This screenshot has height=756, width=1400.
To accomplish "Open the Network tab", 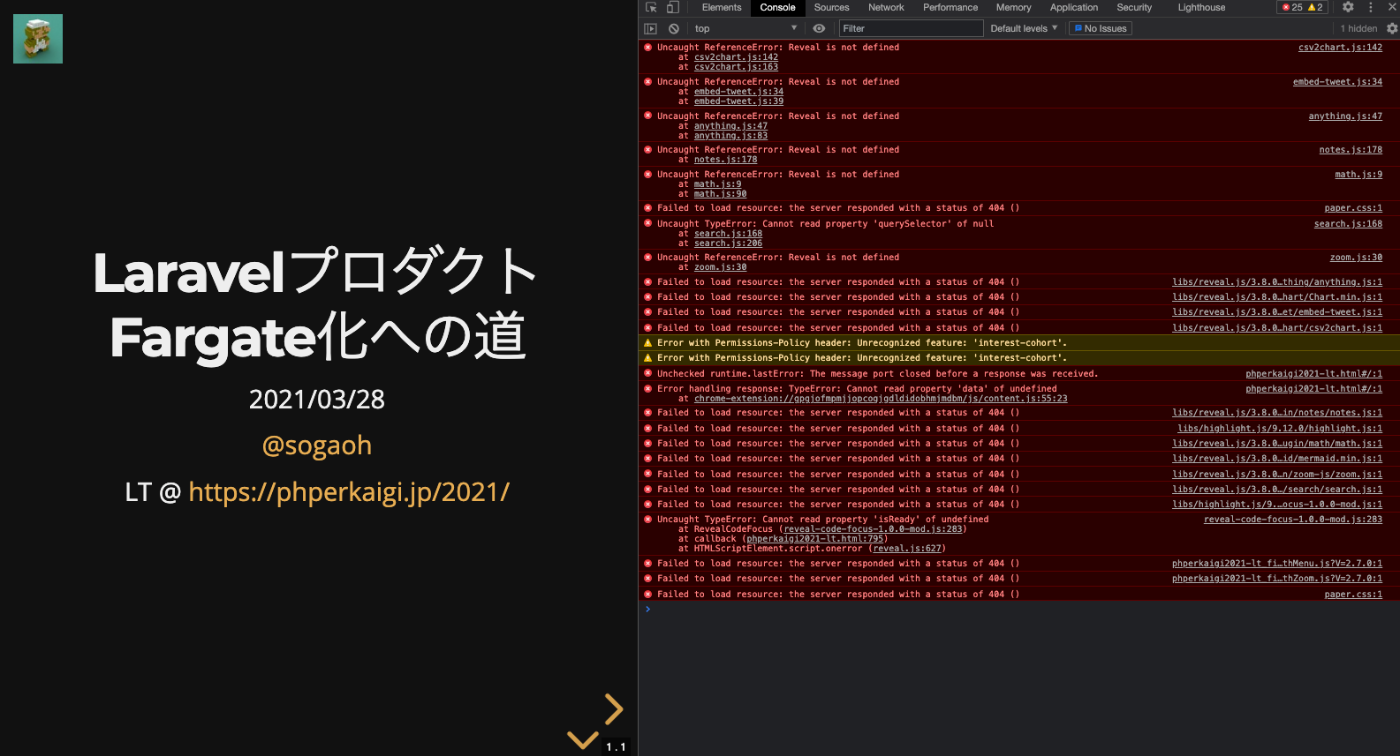I will click(x=886, y=8).
